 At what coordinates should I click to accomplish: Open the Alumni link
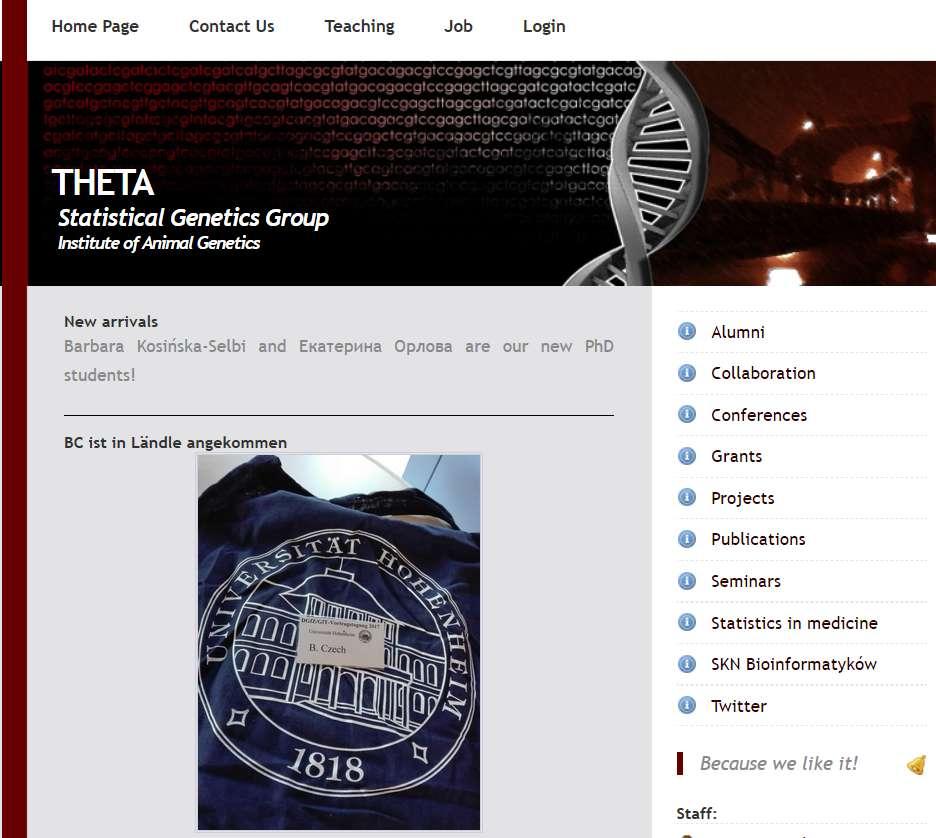(738, 332)
